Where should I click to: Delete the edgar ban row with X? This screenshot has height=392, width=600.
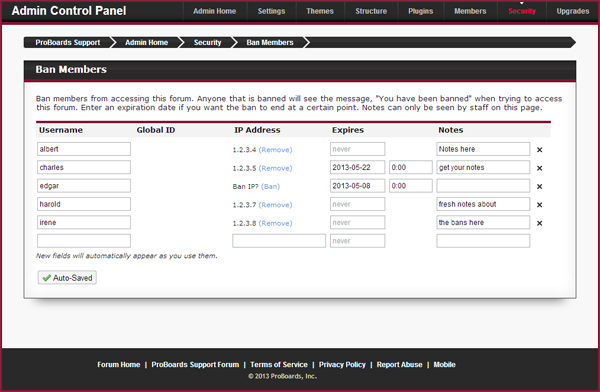click(539, 186)
